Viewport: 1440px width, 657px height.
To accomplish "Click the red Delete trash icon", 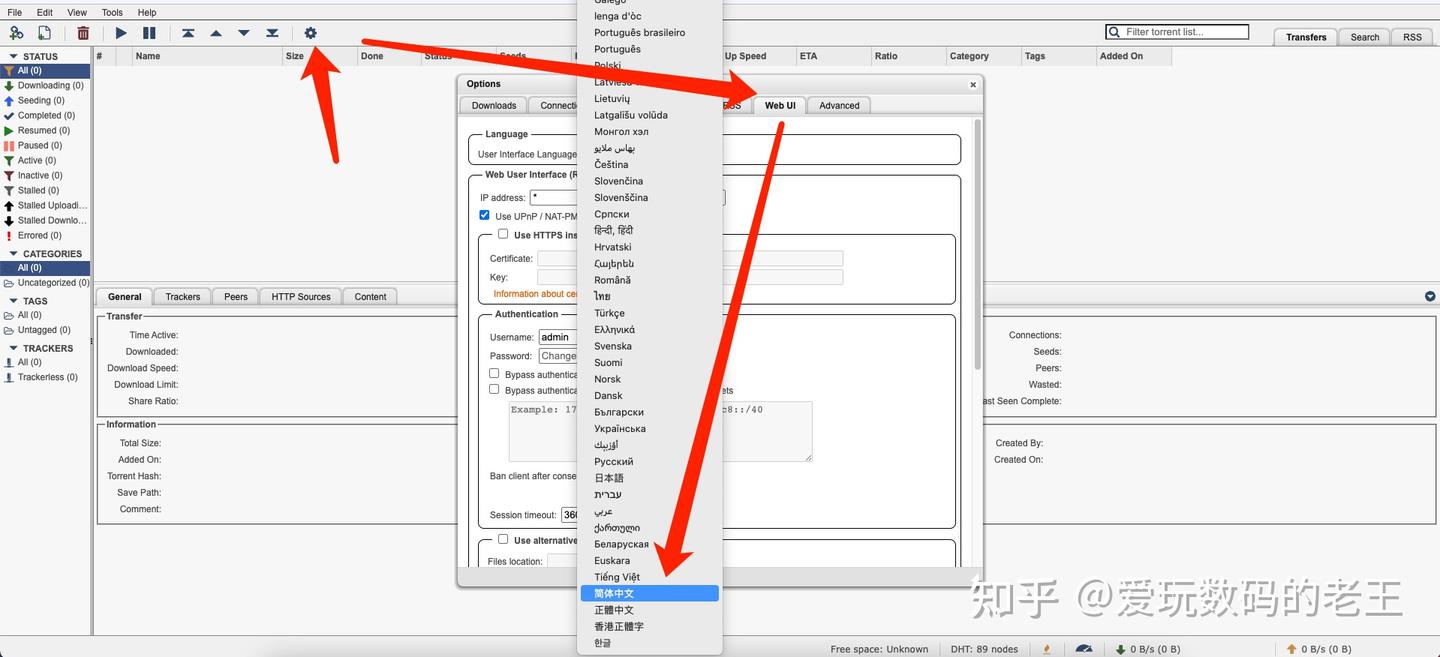I will click(x=83, y=33).
